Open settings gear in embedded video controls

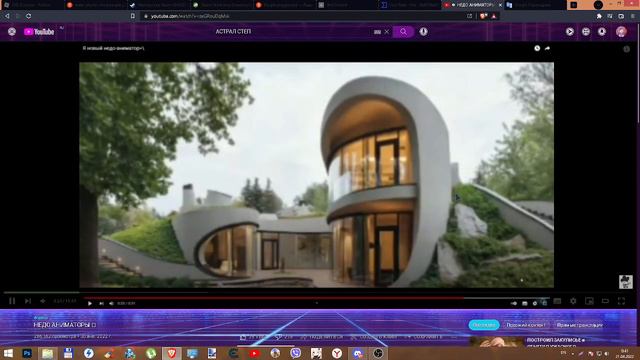(x=535, y=303)
